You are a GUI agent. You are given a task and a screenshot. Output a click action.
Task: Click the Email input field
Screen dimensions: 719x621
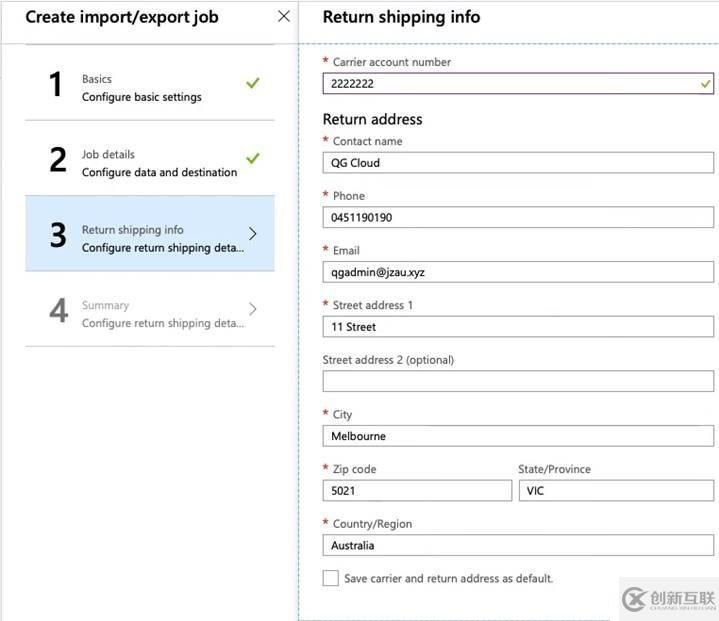pyautogui.click(x=518, y=272)
